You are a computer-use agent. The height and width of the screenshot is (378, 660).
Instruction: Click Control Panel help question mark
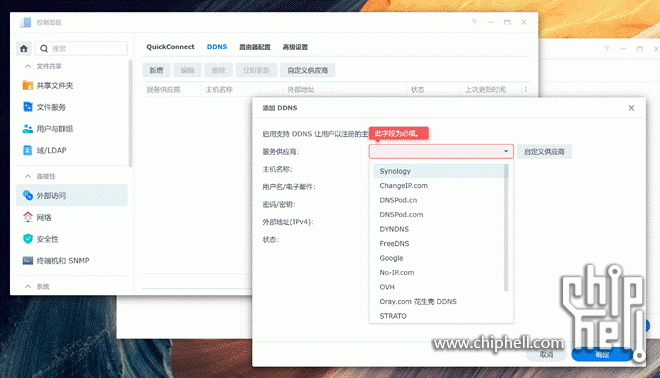(x=474, y=22)
